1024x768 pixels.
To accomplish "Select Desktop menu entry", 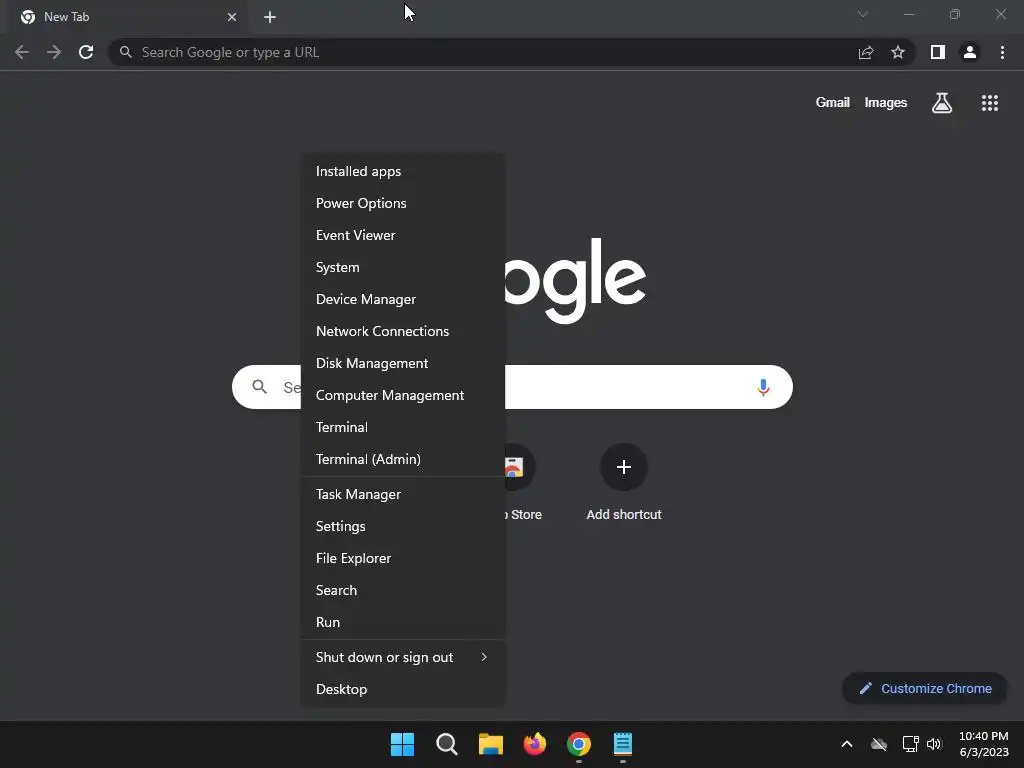I will coord(402,690).
